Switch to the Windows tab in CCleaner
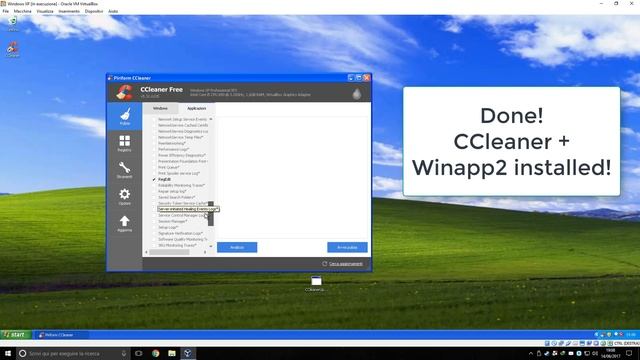 point(160,108)
